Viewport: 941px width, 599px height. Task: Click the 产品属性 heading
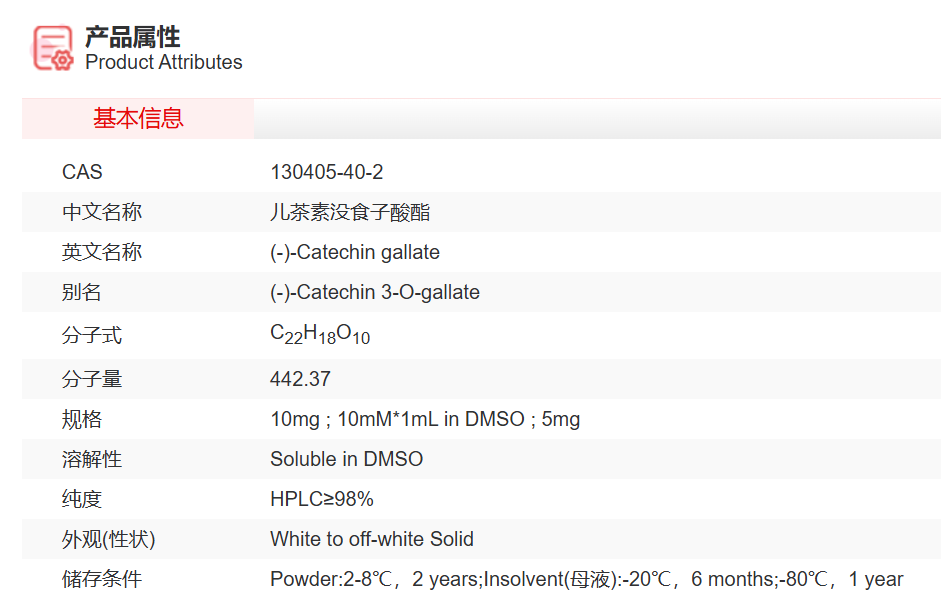(x=133, y=37)
